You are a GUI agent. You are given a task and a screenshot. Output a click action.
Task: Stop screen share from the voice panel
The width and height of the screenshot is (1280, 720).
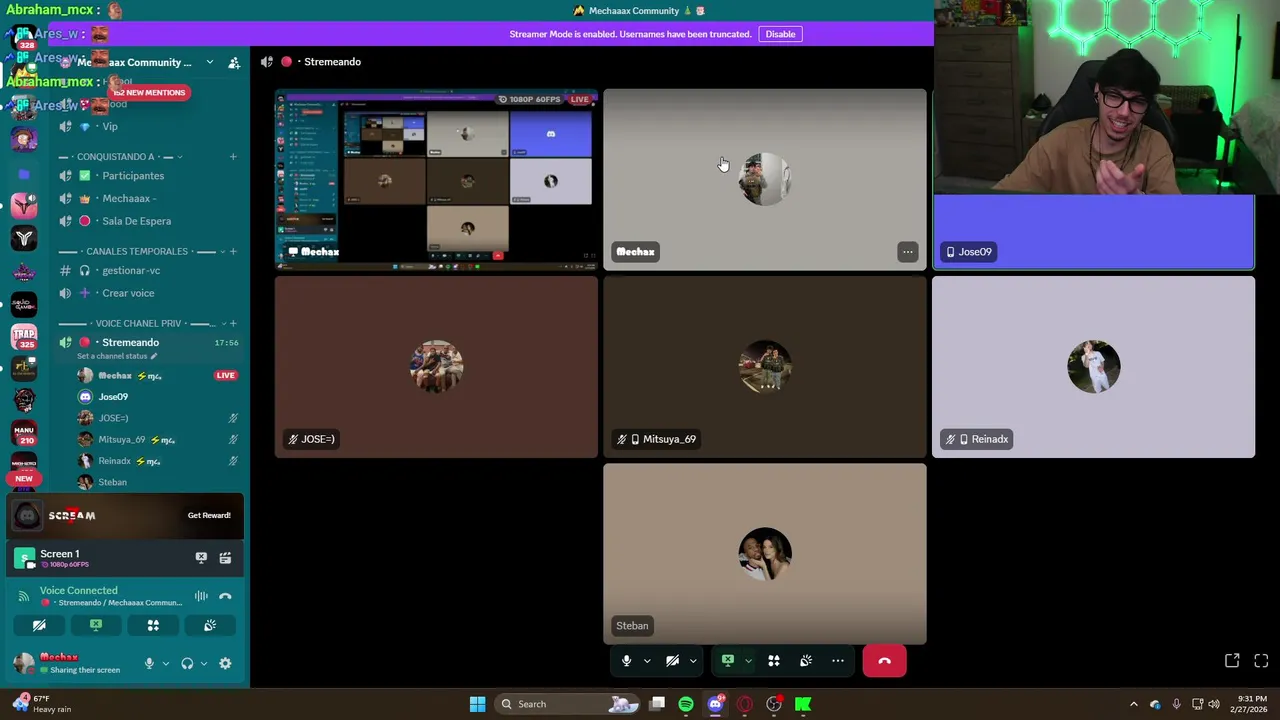[x=96, y=625]
